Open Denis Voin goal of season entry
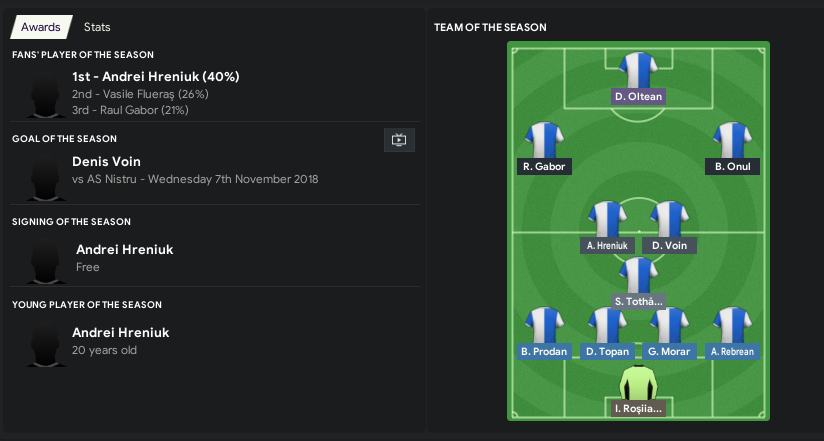 106,161
